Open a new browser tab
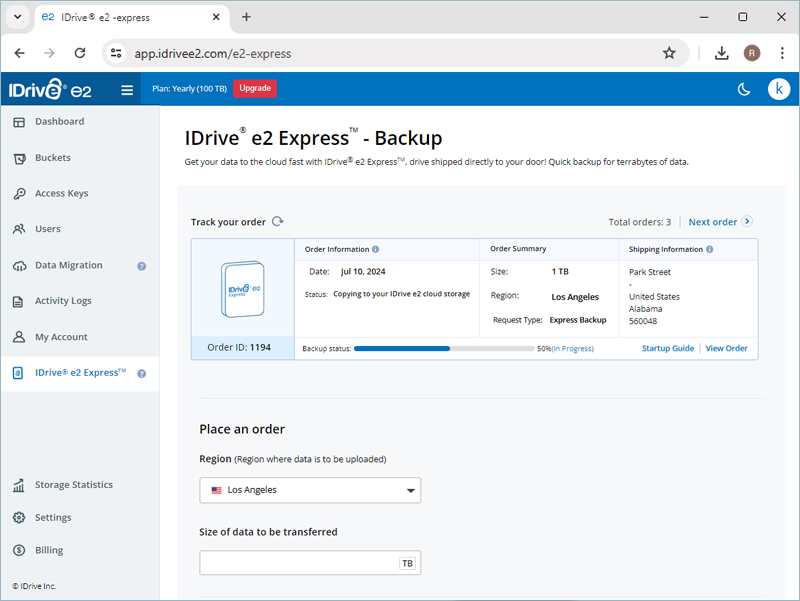The width and height of the screenshot is (800, 601). [x=246, y=17]
